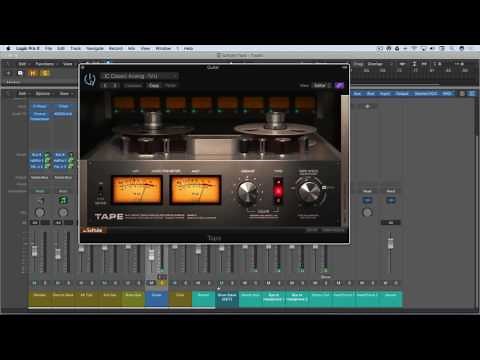Image resolution: width=480 pixels, height=360 pixels.
Task: Click the Tape Speed knob
Action: pyautogui.click(x=308, y=191)
